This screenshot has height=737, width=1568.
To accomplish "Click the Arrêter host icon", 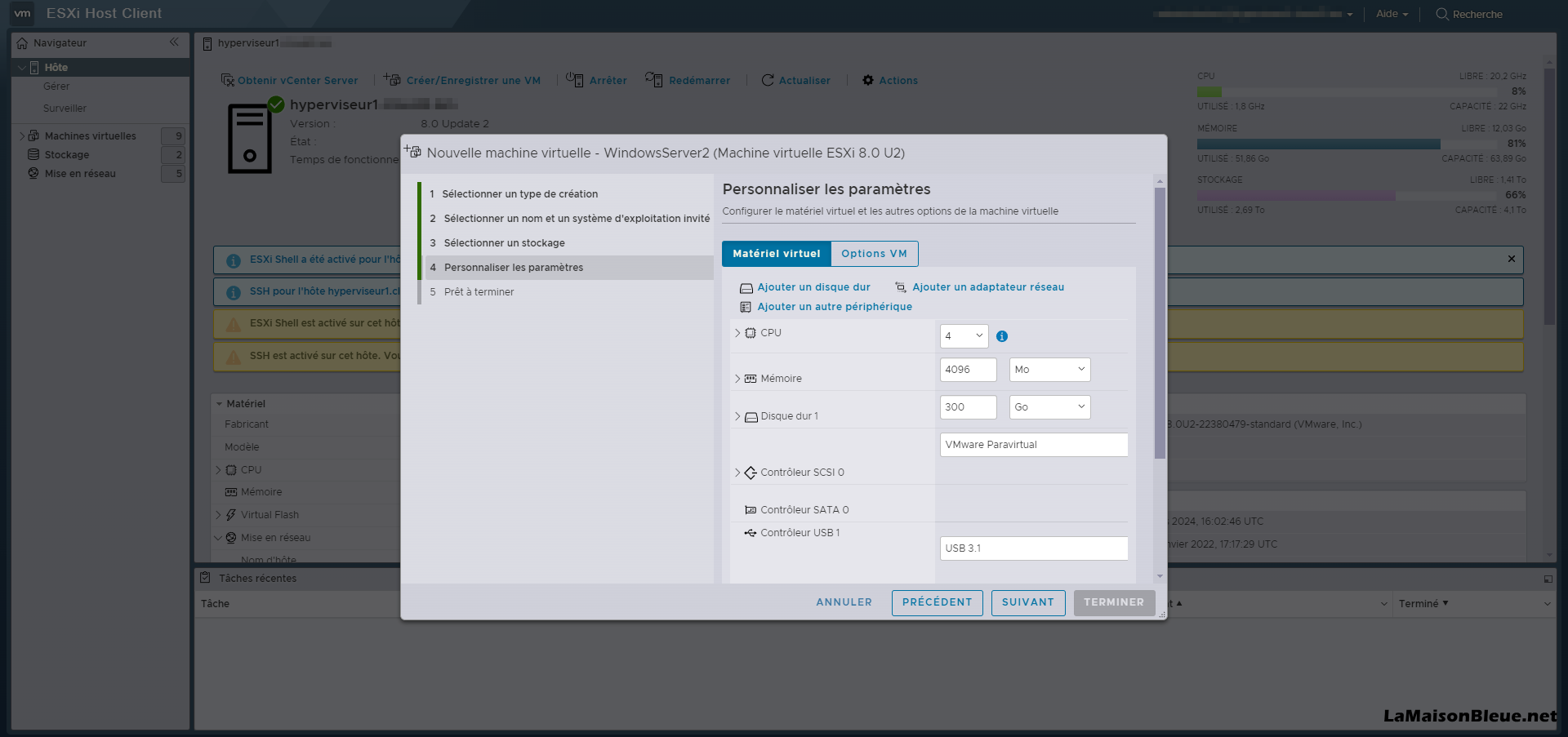I will click(x=575, y=79).
